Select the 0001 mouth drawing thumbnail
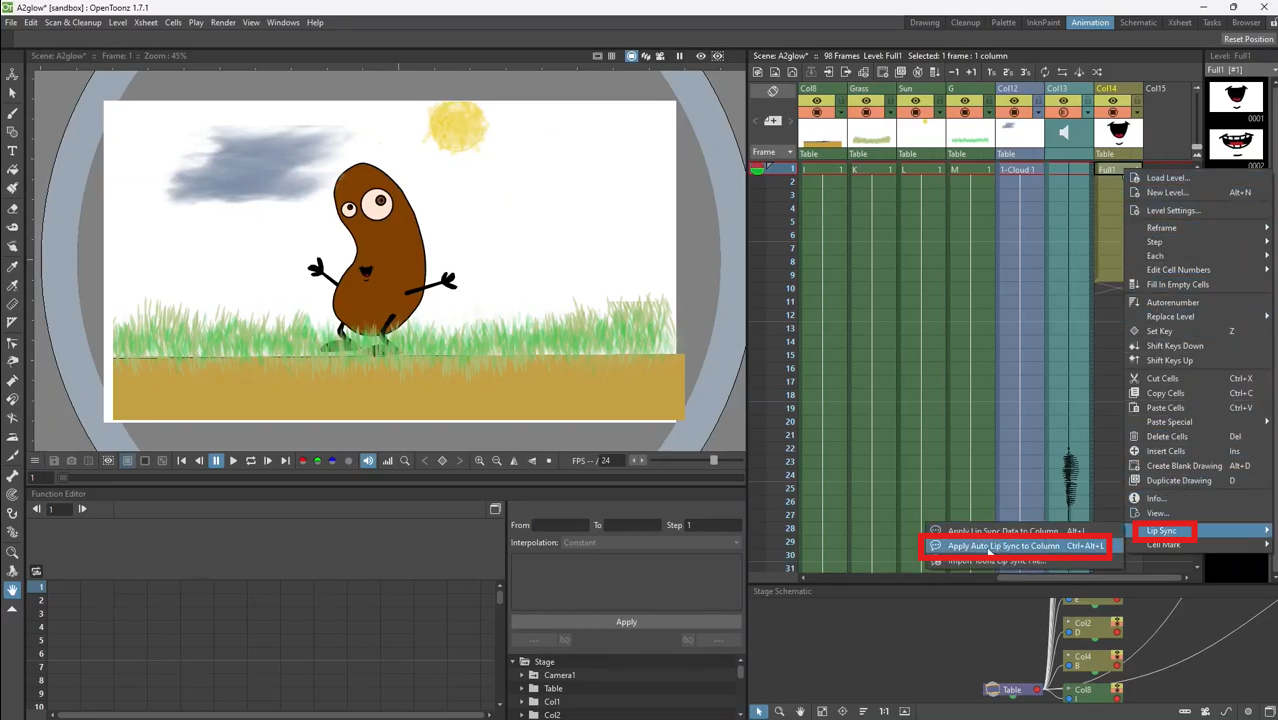The image size is (1278, 723). [x=1236, y=99]
